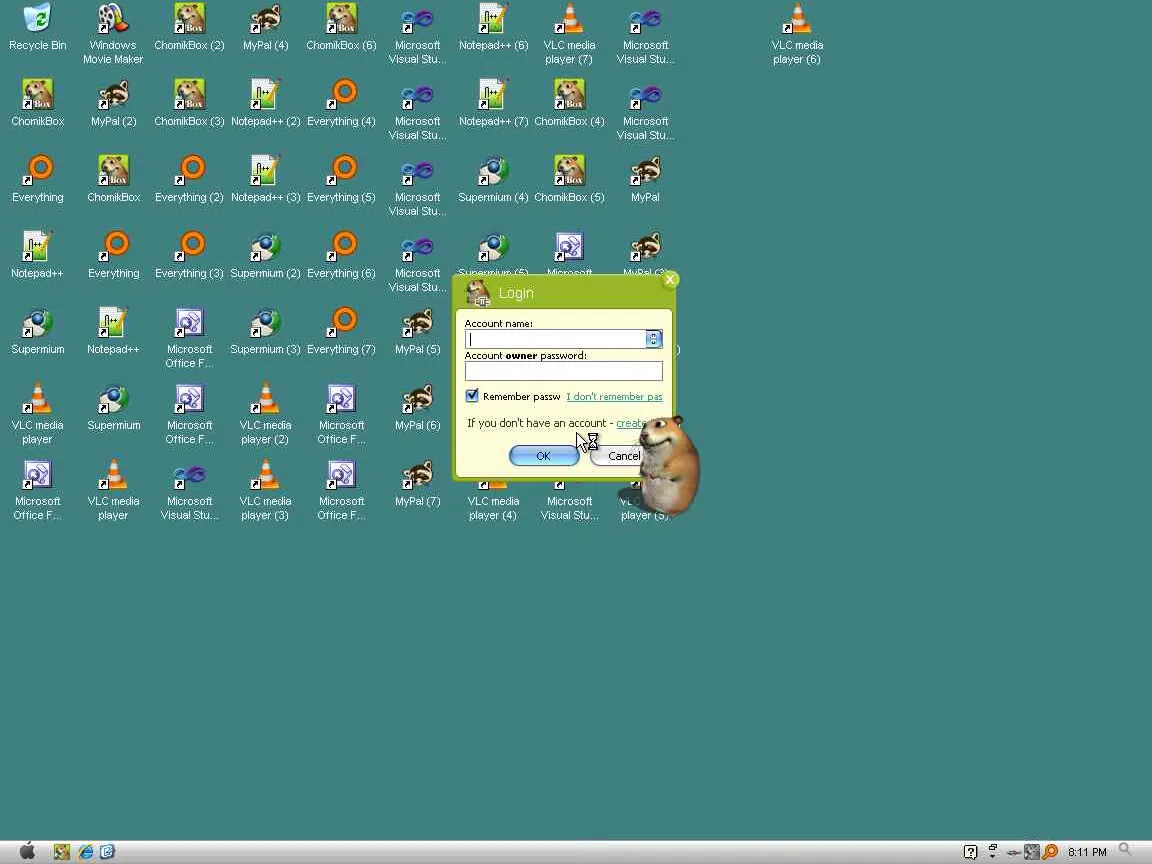The height and width of the screenshot is (864, 1152).
Task: Select the Notepad++ (7) desktop icon
Action: [494, 104]
